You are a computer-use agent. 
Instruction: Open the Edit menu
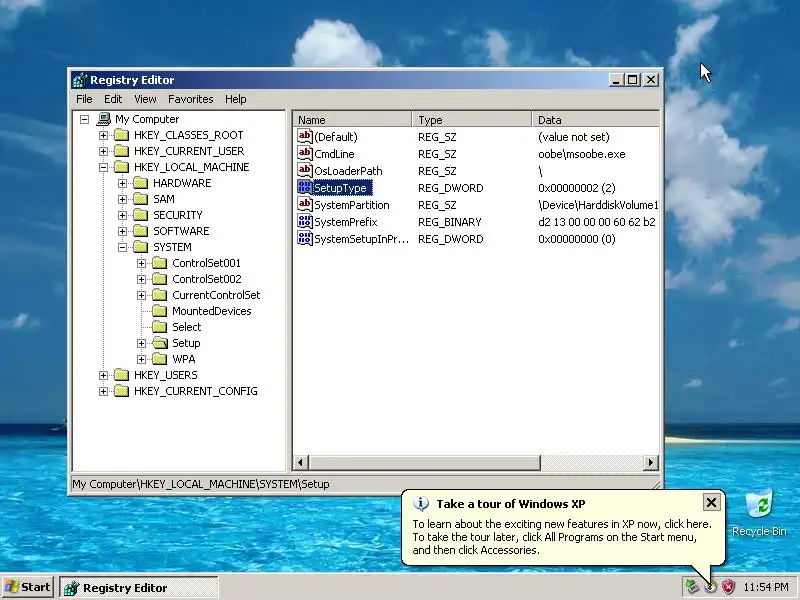(113, 99)
